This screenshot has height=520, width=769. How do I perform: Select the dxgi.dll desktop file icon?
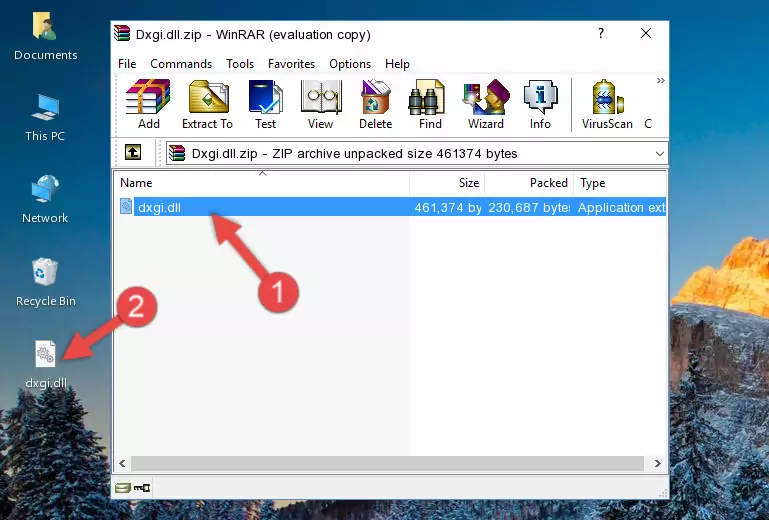46,364
